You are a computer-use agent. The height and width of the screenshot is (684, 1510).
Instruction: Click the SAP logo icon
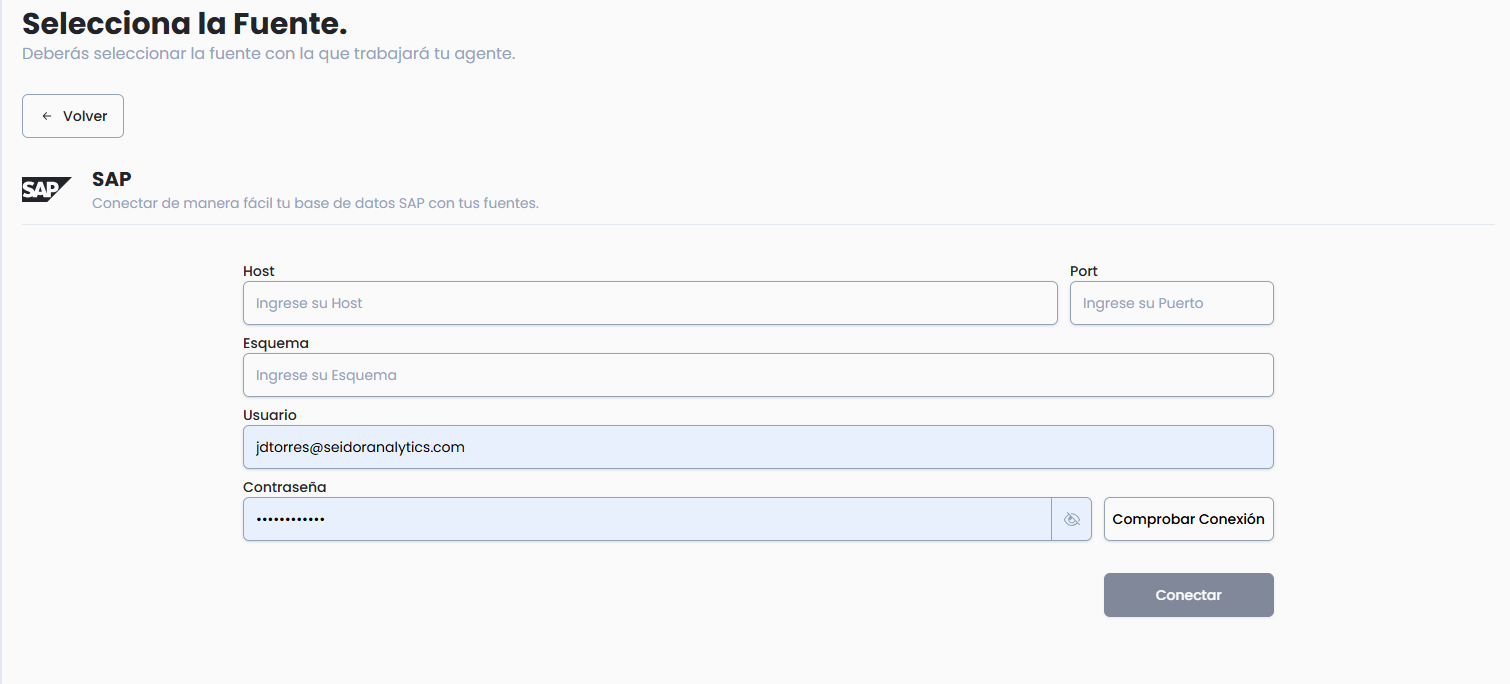coord(46,189)
